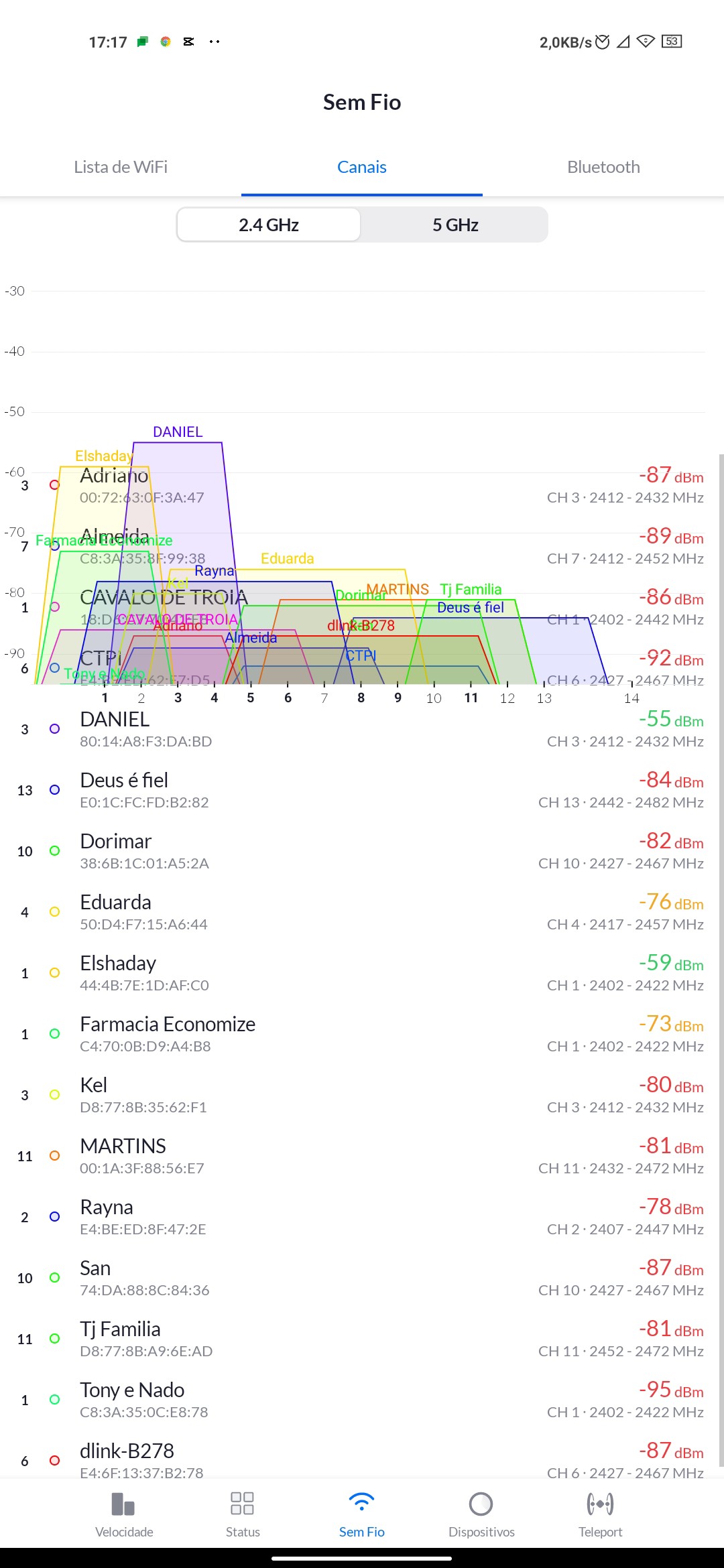The image size is (724, 1568).
Task: Open the MARTINS network details
Action: tap(362, 1156)
